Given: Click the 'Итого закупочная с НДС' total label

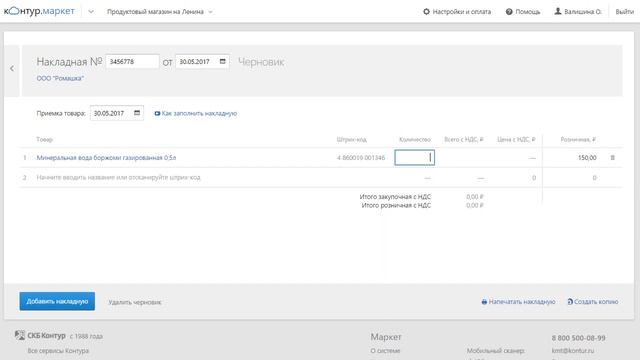Looking at the screenshot, I should (395, 197).
